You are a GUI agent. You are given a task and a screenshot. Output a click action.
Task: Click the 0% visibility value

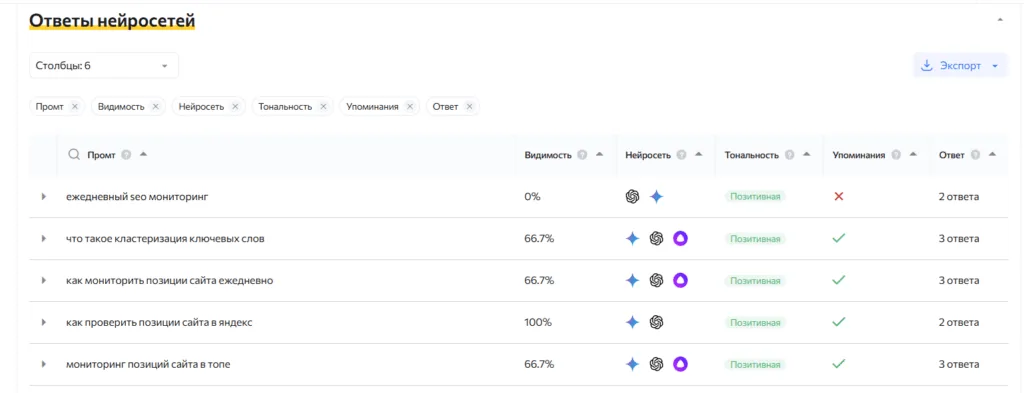532,196
